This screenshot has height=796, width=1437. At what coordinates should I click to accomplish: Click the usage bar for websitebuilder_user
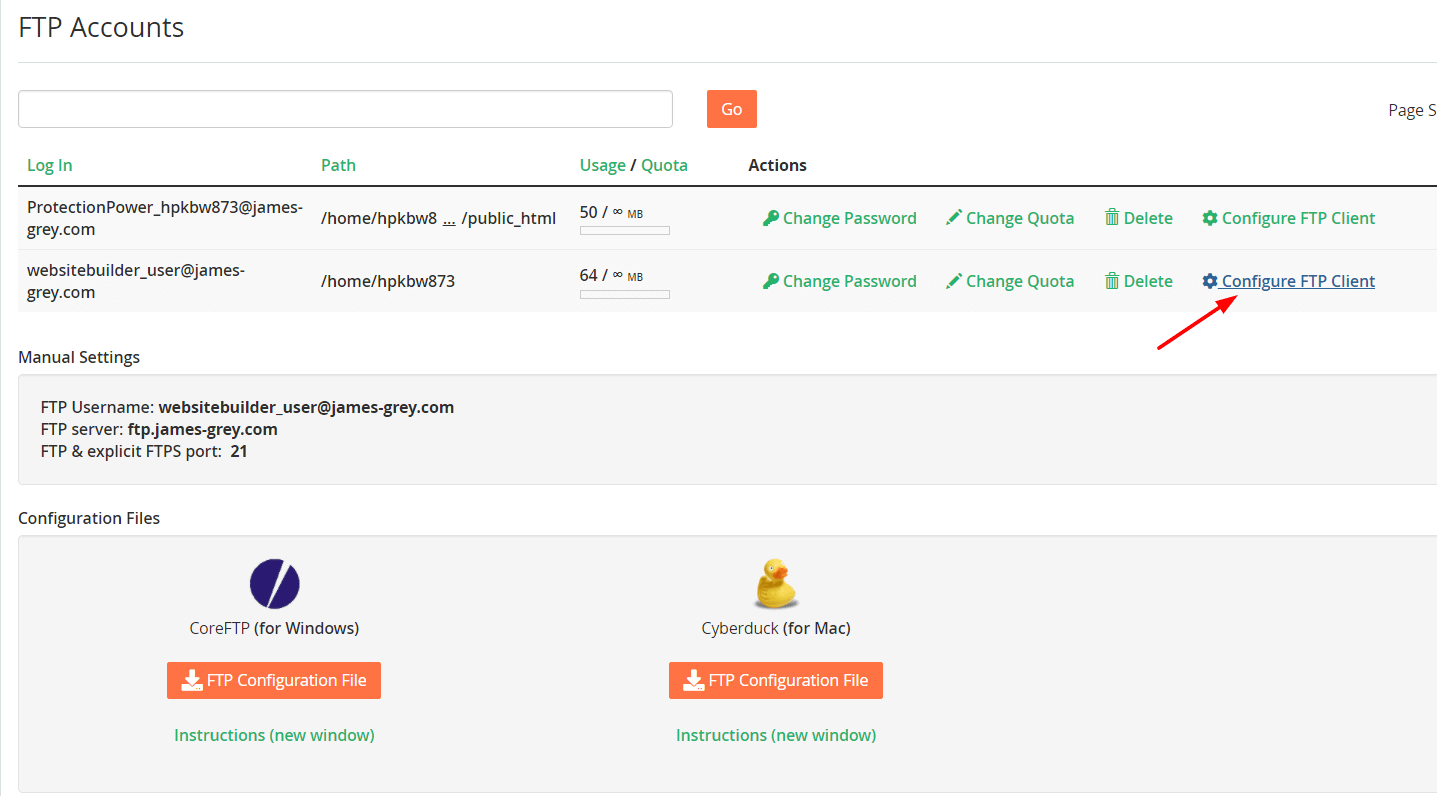pyautogui.click(x=624, y=294)
